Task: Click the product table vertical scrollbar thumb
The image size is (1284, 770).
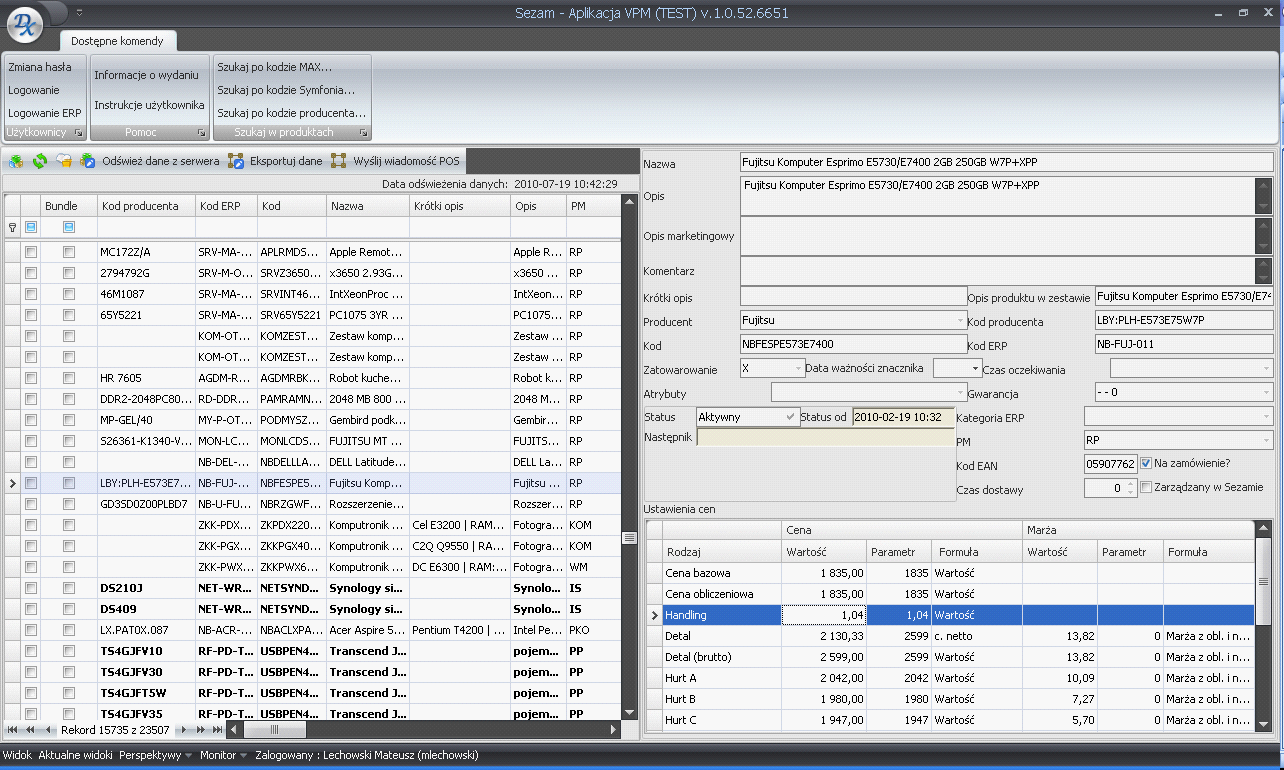Action: (629, 538)
